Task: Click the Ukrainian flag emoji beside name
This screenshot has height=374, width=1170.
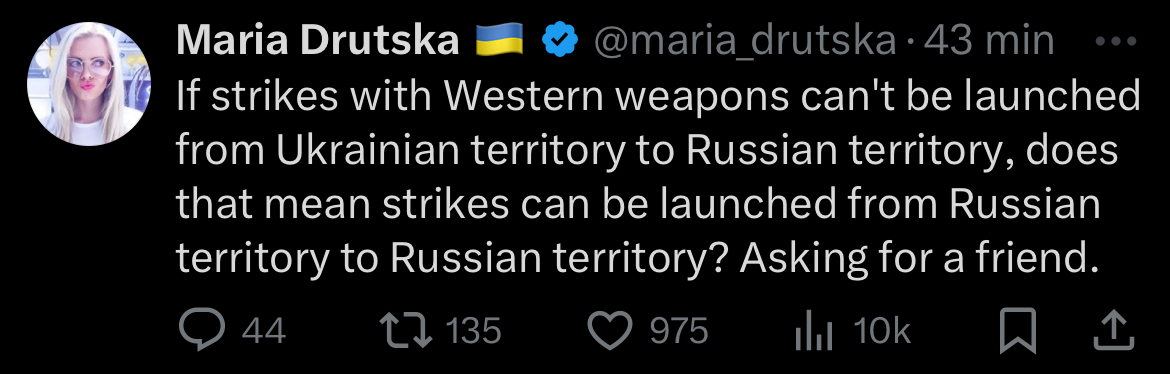Action: [499, 40]
